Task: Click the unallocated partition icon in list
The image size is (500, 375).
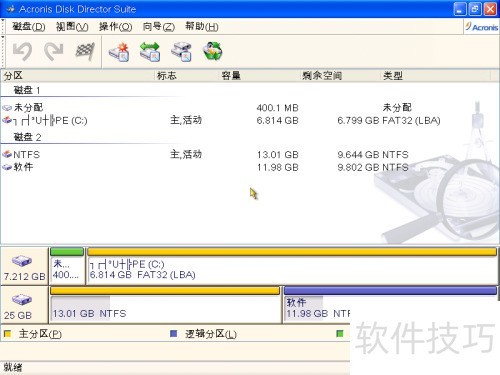Action: pos(7,108)
